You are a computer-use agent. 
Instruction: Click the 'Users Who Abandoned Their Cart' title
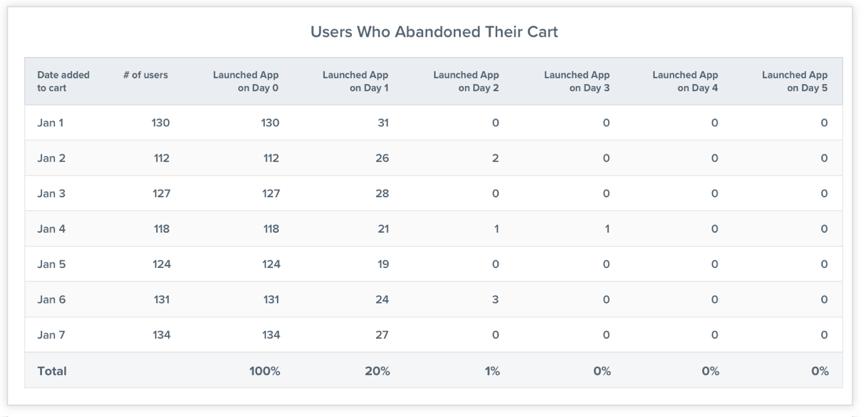click(434, 32)
